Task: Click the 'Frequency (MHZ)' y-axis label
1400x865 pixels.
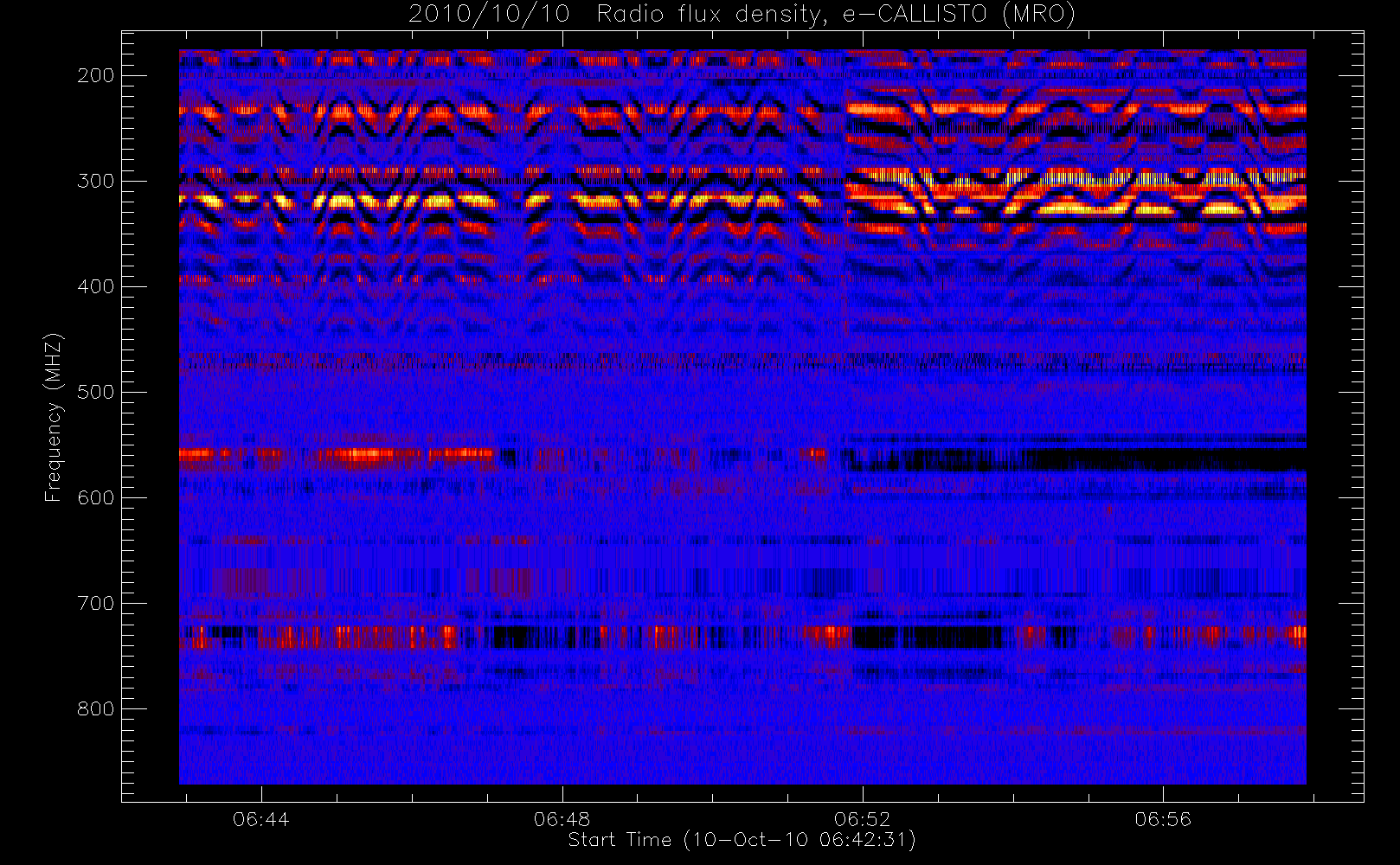Action: [54, 417]
